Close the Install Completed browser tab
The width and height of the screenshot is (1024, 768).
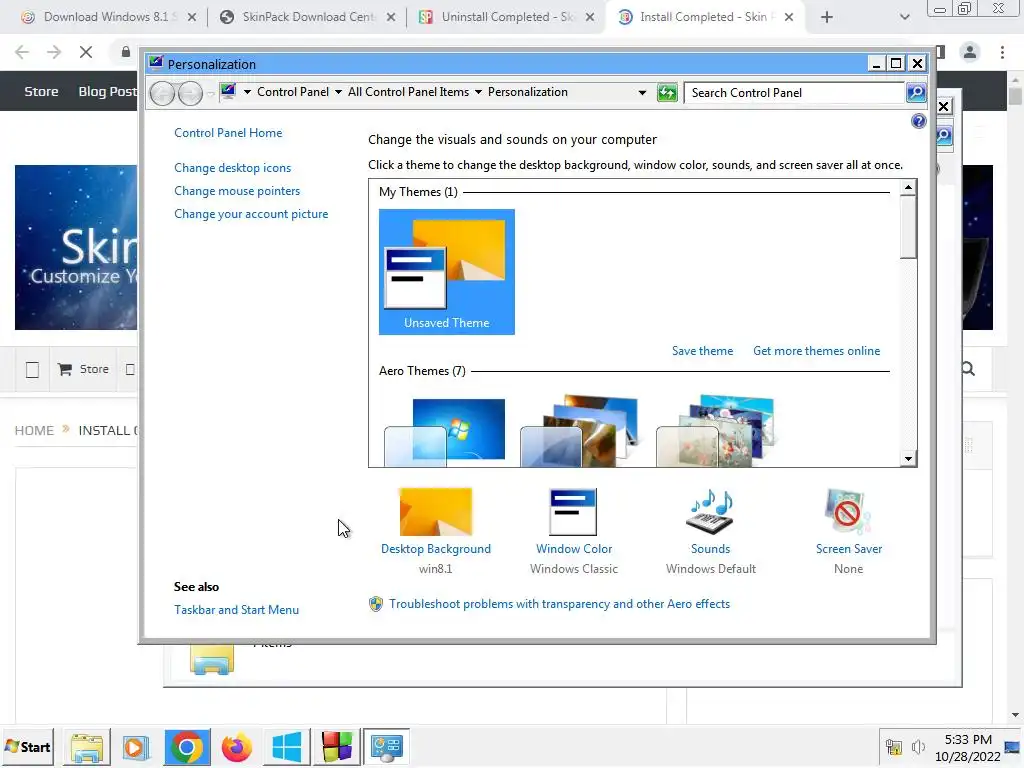point(789,17)
